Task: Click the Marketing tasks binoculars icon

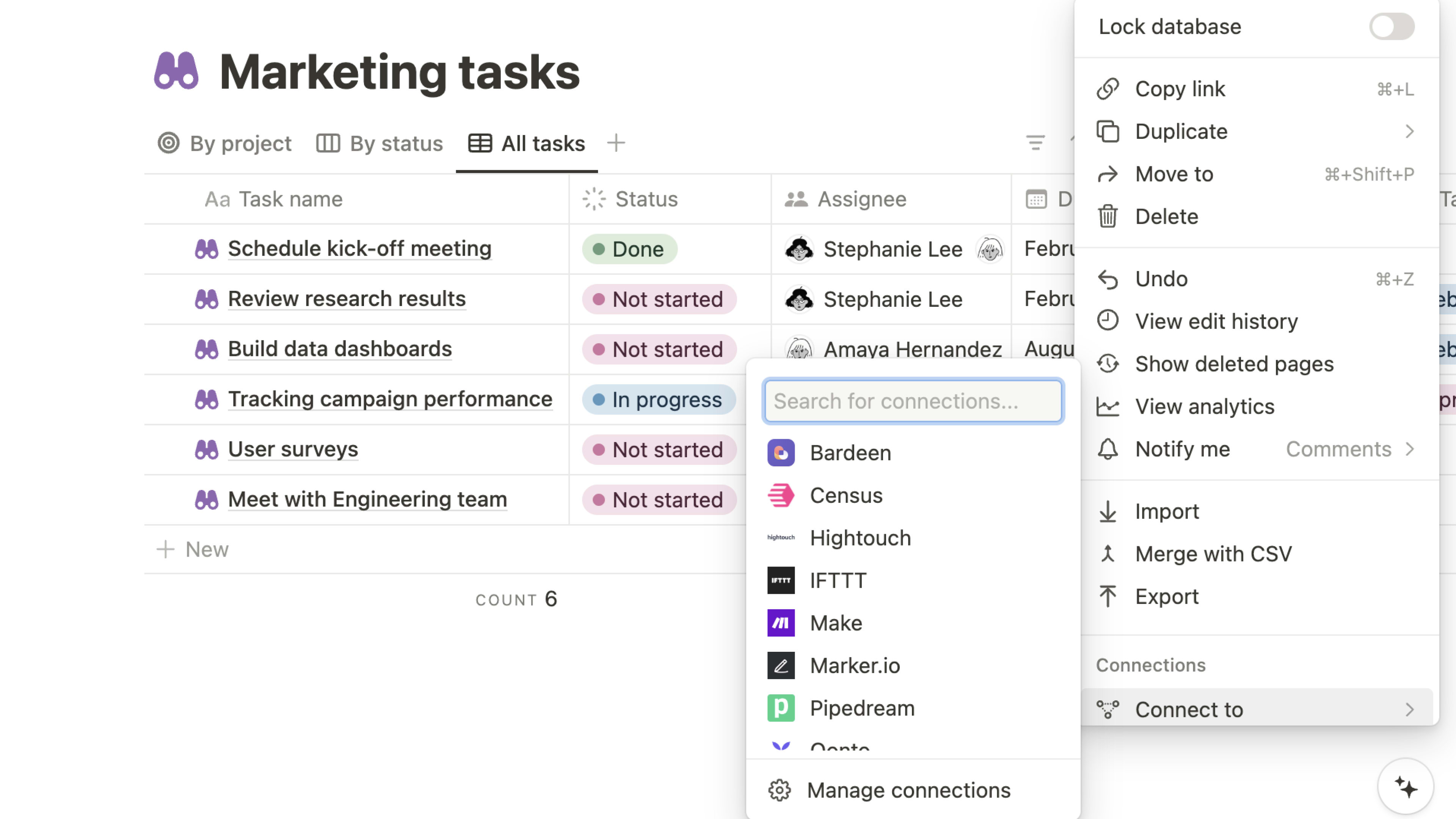Action: click(x=176, y=71)
